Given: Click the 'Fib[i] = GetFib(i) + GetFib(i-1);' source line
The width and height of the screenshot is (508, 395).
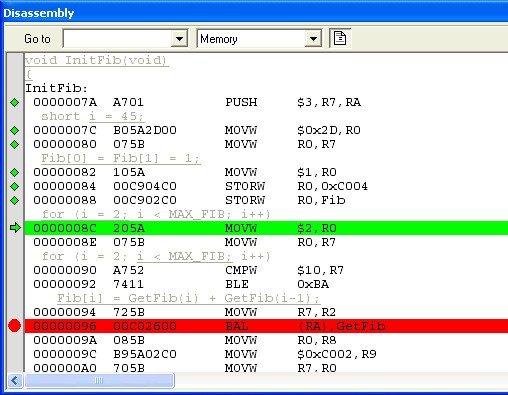Looking at the screenshot, I should 189,298.
